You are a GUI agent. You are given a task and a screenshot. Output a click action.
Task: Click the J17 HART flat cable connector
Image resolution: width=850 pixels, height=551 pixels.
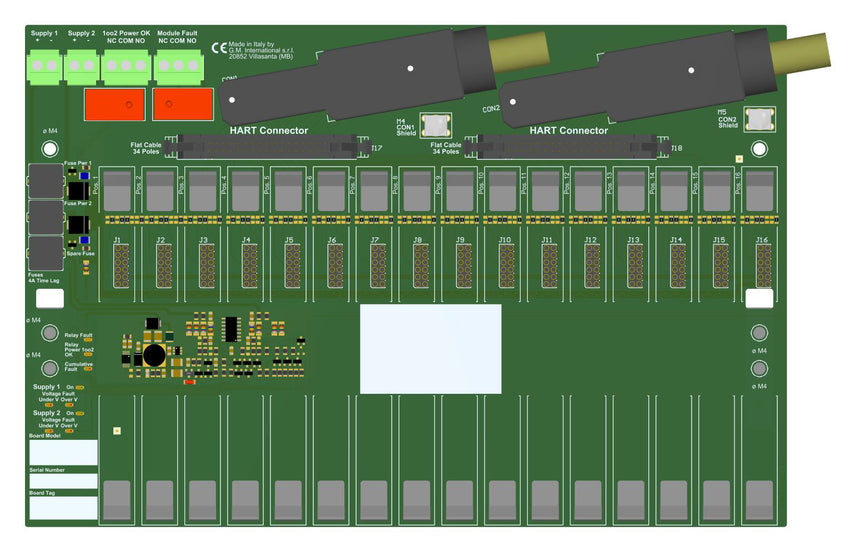264,148
